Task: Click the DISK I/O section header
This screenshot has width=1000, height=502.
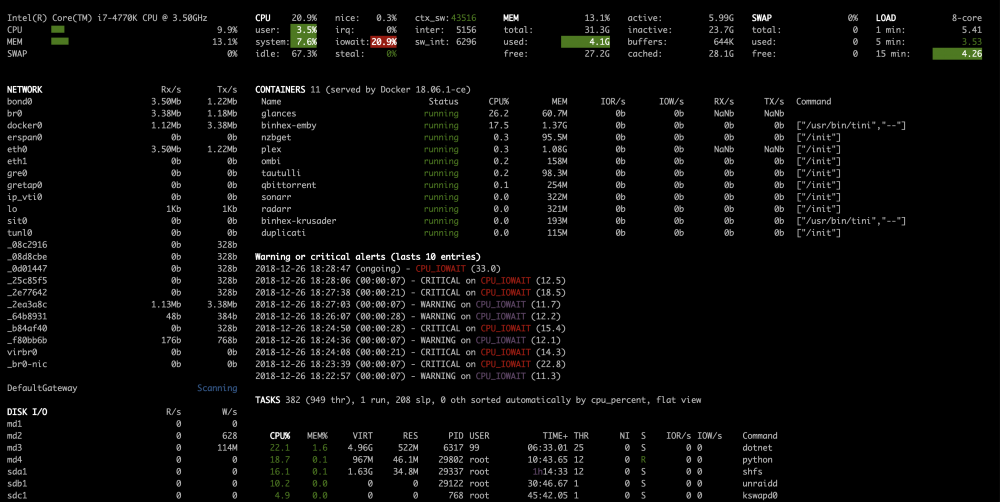Action: point(27,411)
